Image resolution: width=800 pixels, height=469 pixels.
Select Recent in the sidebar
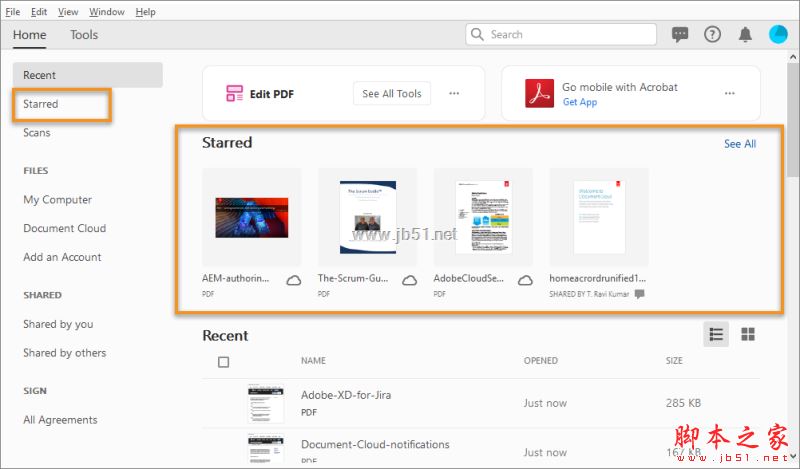point(88,75)
